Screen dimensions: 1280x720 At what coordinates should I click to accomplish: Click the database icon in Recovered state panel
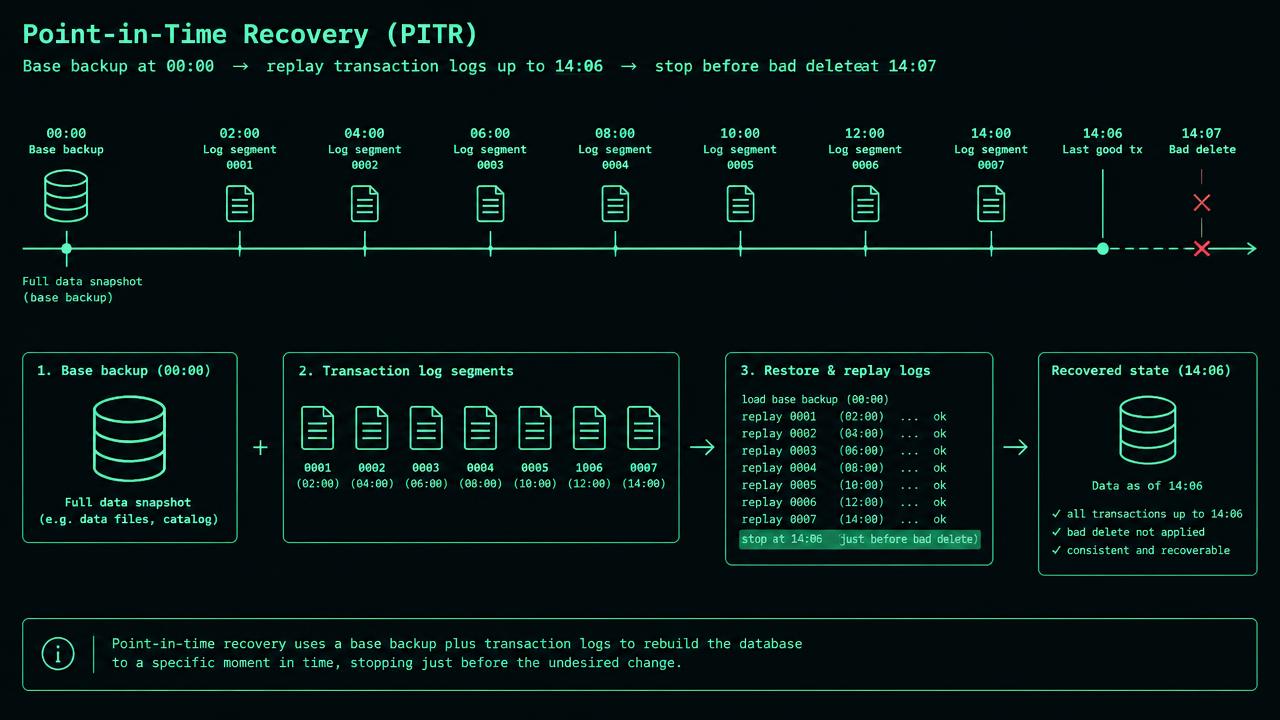click(1147, 430)
